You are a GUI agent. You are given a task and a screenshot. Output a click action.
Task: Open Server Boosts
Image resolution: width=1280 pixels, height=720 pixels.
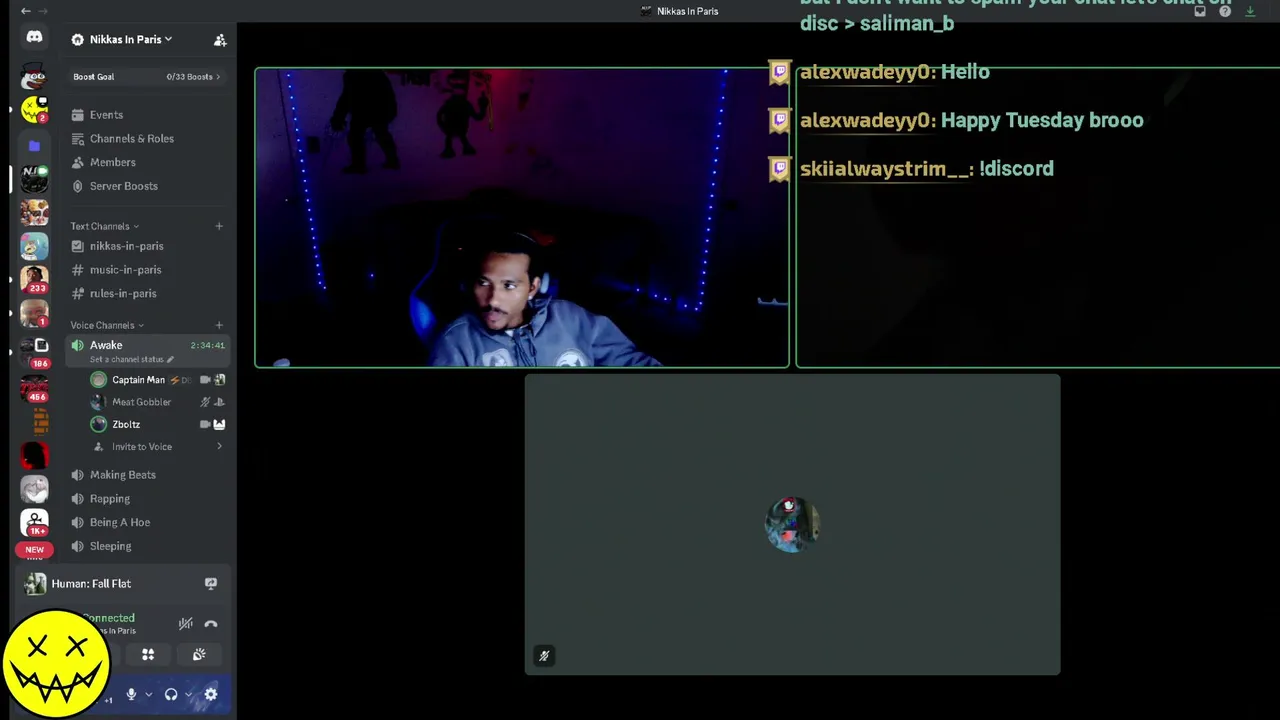[148, 186]
